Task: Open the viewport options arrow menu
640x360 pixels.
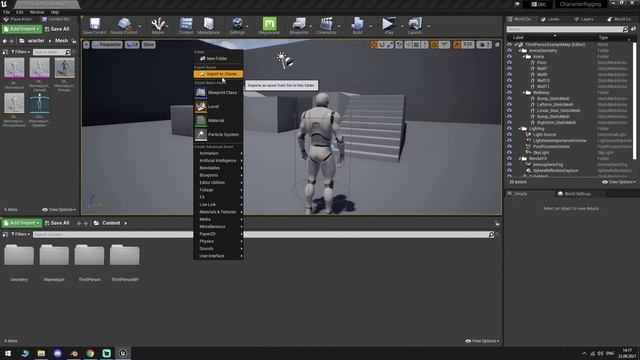Action: point(86,44)
